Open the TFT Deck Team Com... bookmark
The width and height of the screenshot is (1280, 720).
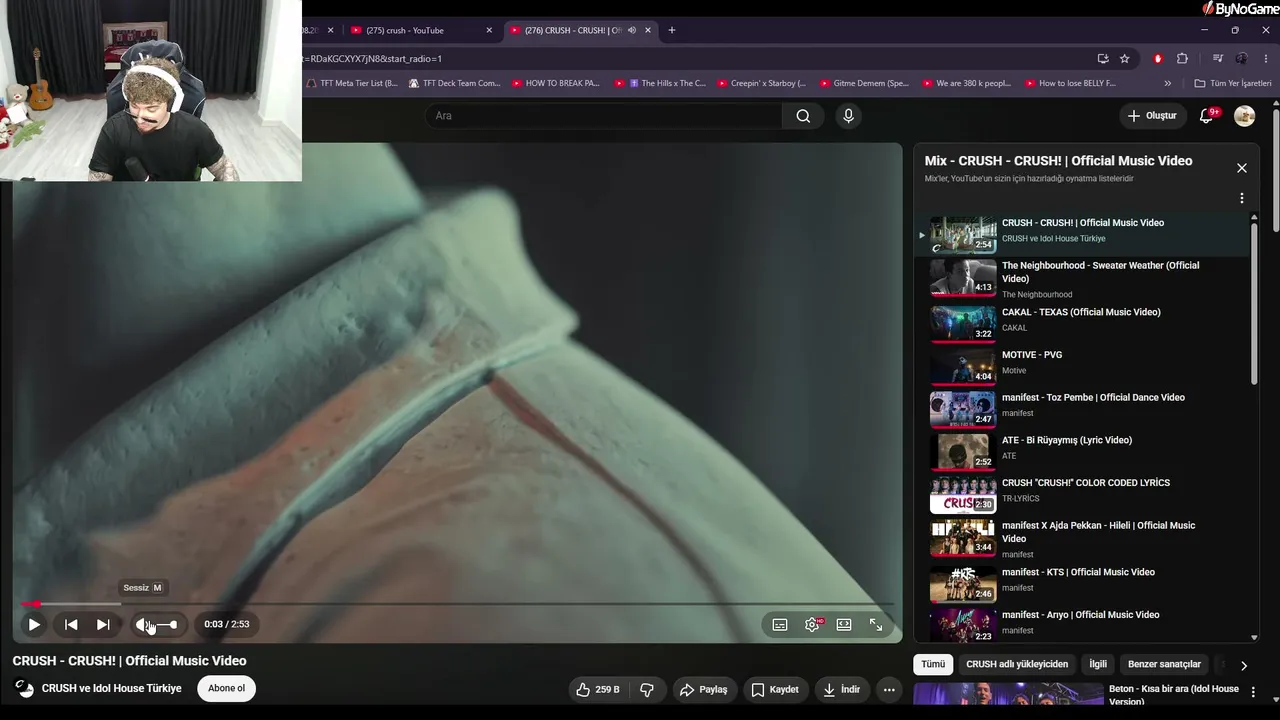(x=454, y=83)
